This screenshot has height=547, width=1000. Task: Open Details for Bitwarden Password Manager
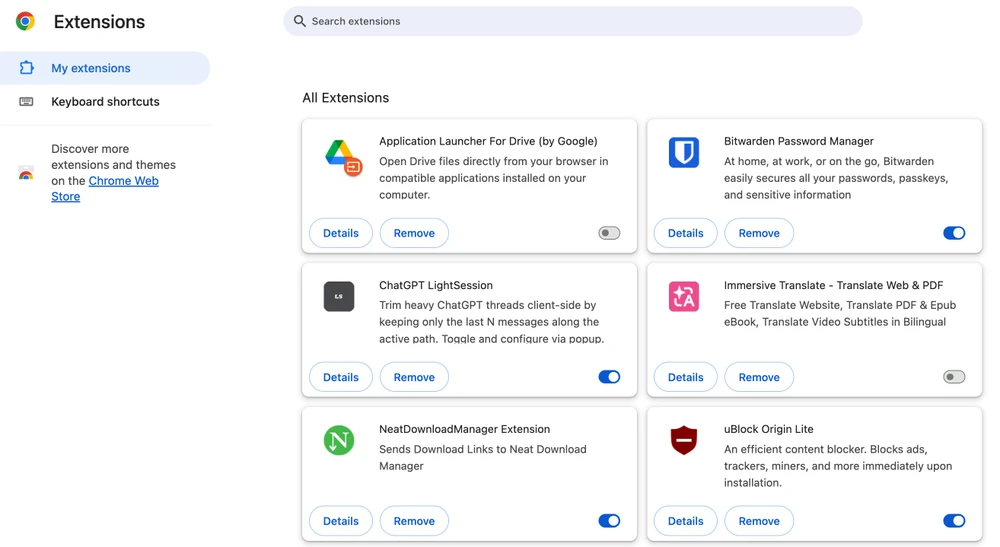685,233
